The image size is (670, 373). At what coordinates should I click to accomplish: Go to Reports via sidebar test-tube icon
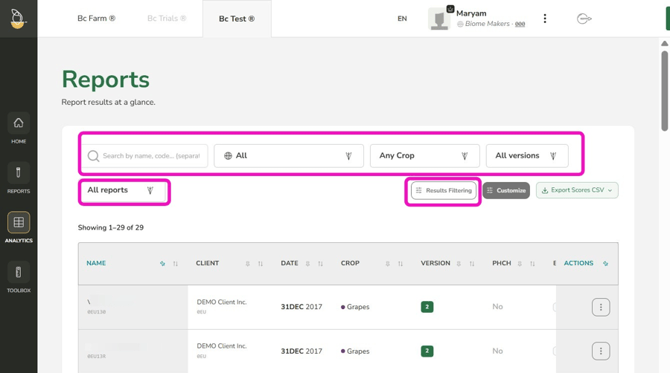18,173
